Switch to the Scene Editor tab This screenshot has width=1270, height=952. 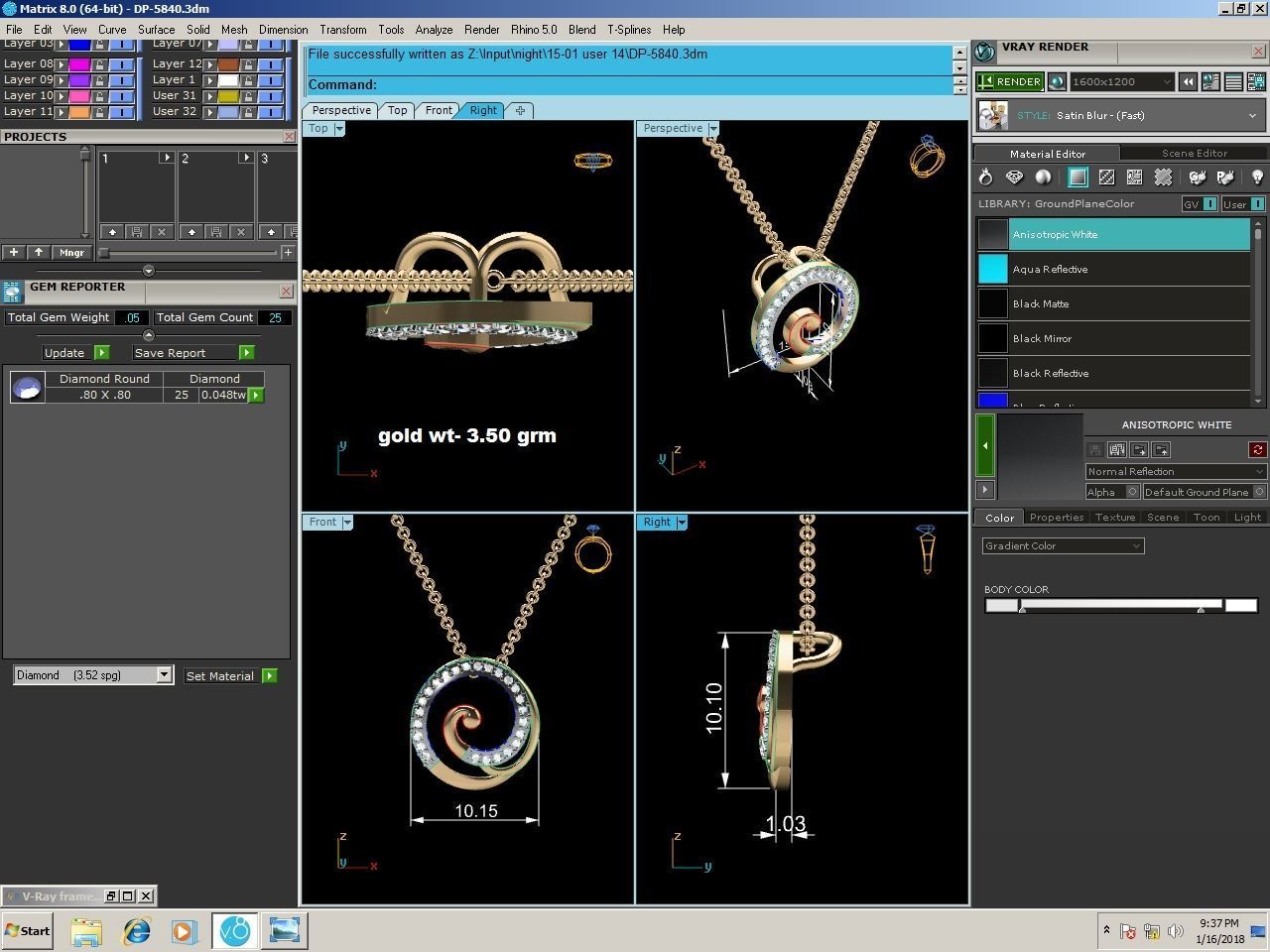pyautogui.click(x=1195, y=153)
